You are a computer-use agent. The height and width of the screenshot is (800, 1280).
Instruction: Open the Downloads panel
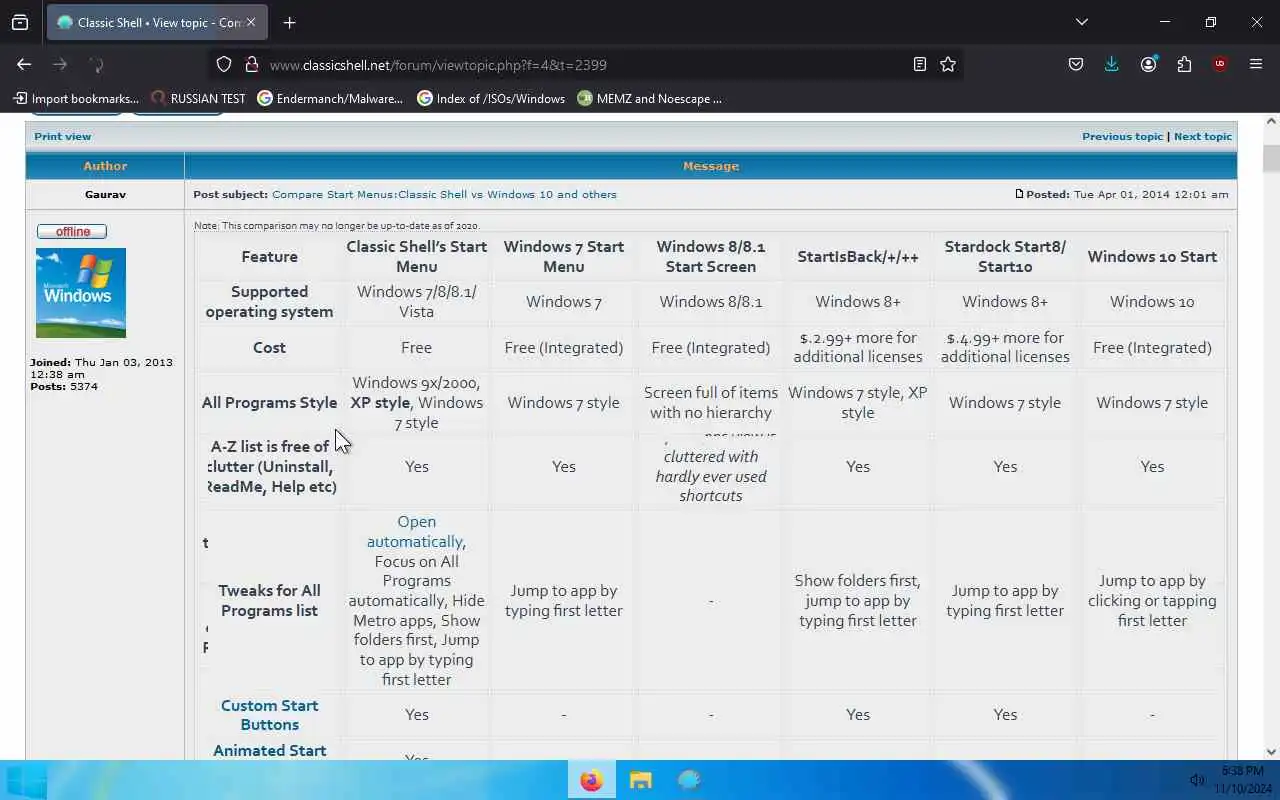(1112, 64)
